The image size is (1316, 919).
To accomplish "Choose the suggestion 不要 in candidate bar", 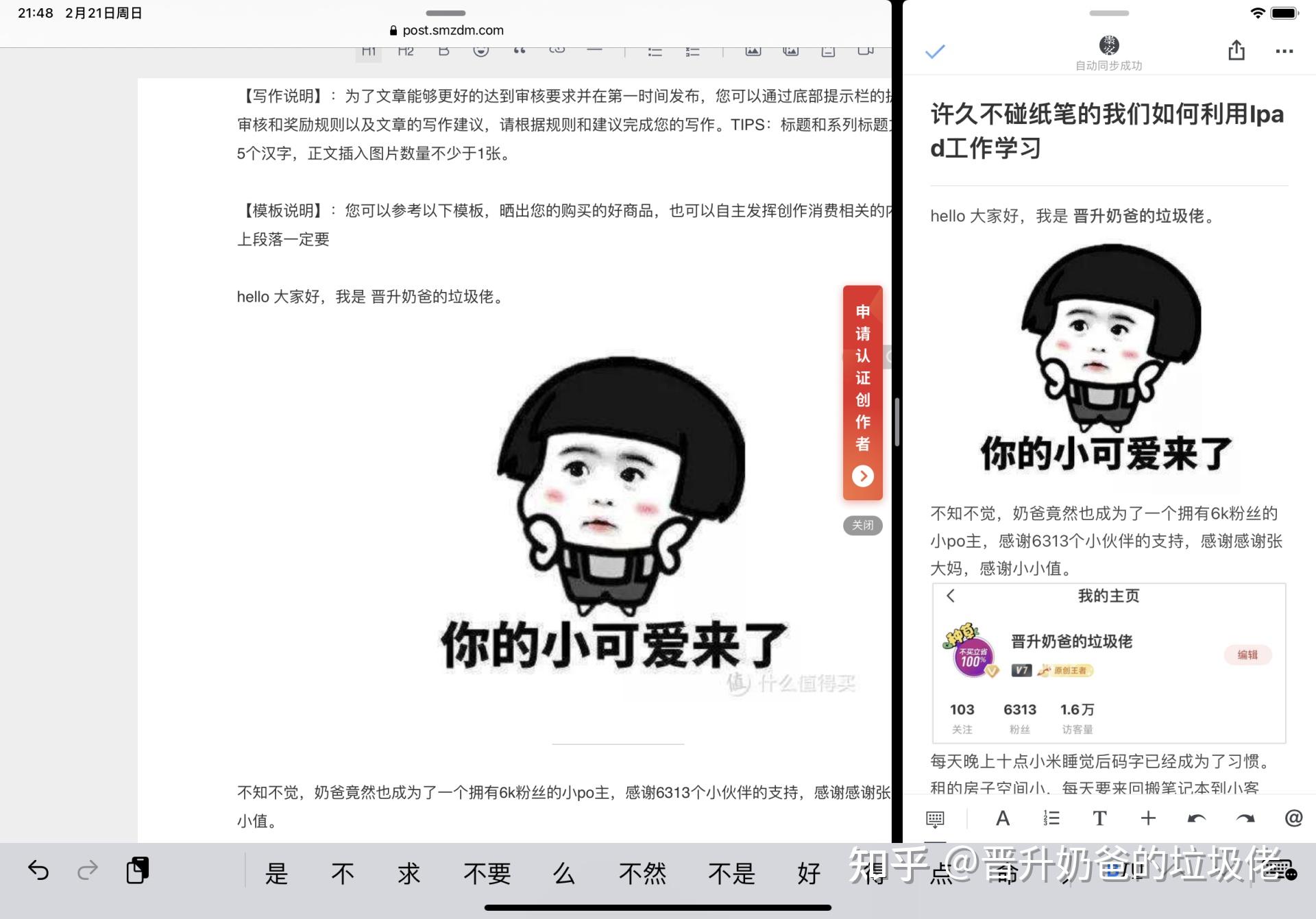I will coord(487,874).
